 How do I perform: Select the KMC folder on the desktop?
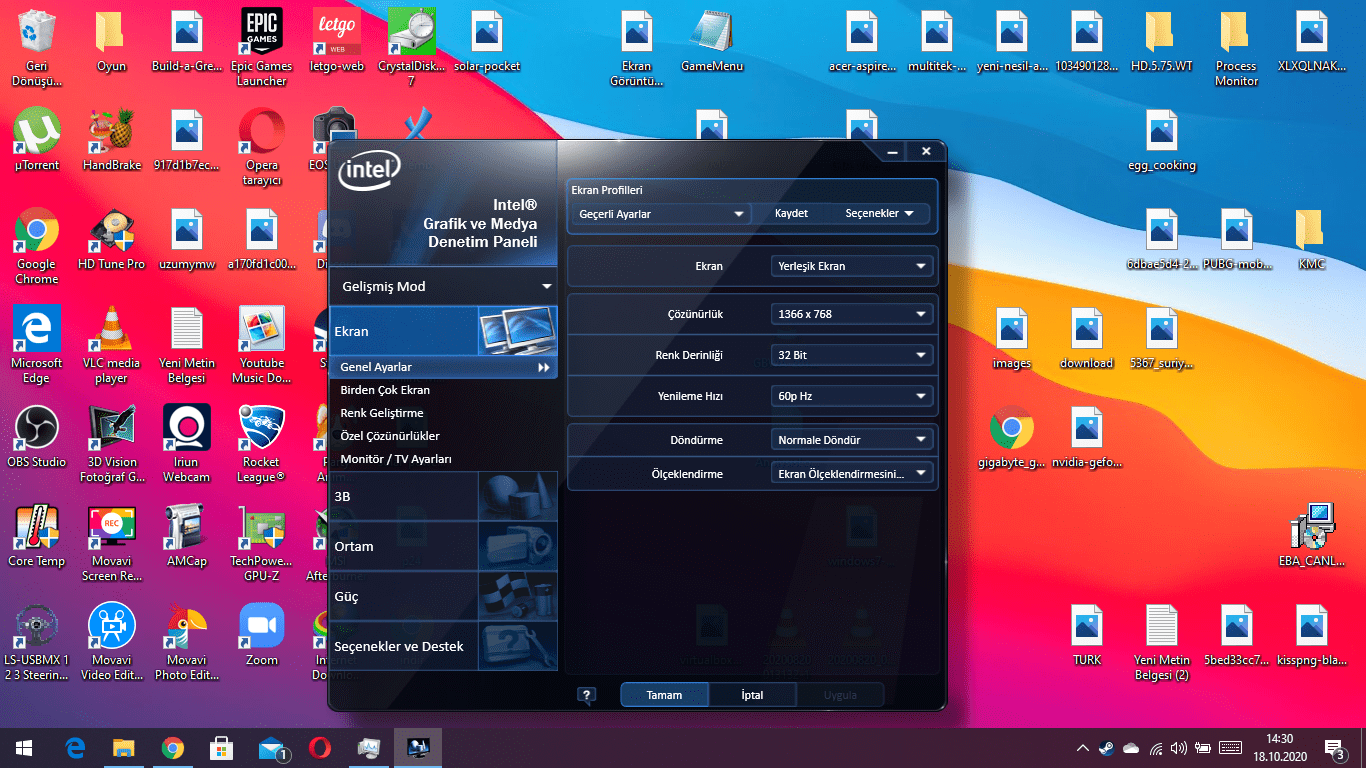[x=1312, y=239]
